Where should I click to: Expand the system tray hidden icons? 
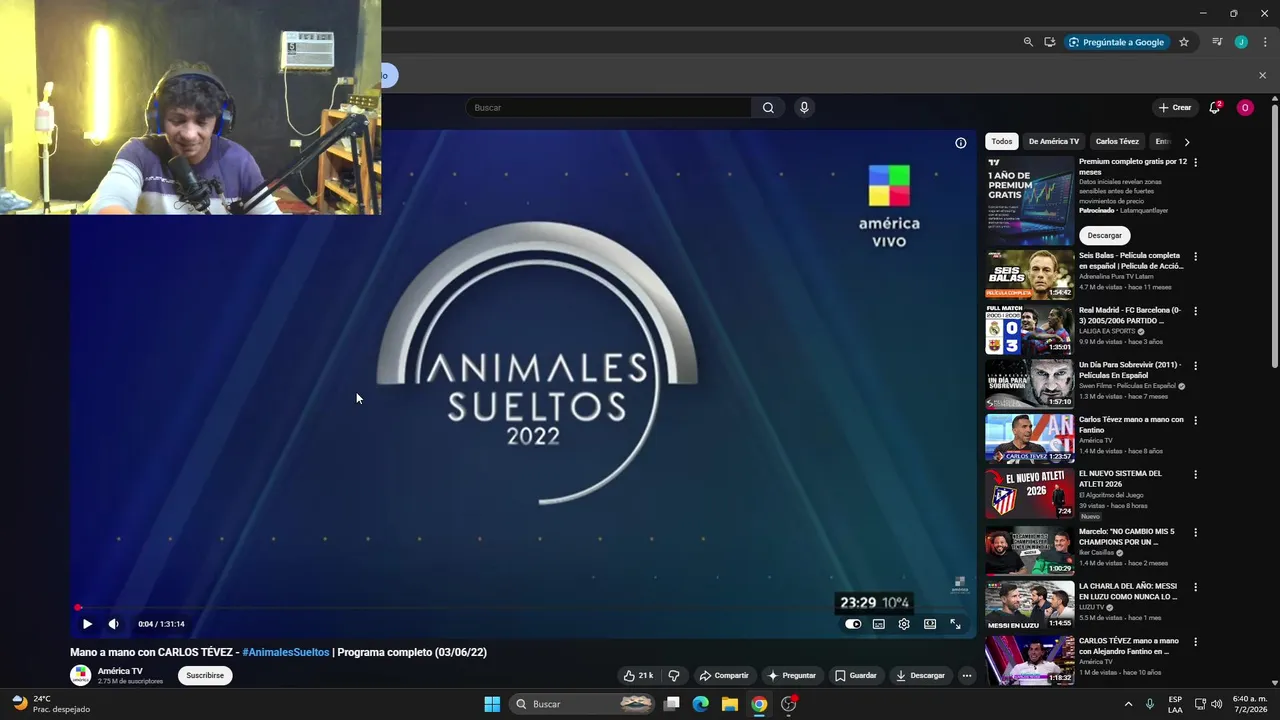(1129, 704)
